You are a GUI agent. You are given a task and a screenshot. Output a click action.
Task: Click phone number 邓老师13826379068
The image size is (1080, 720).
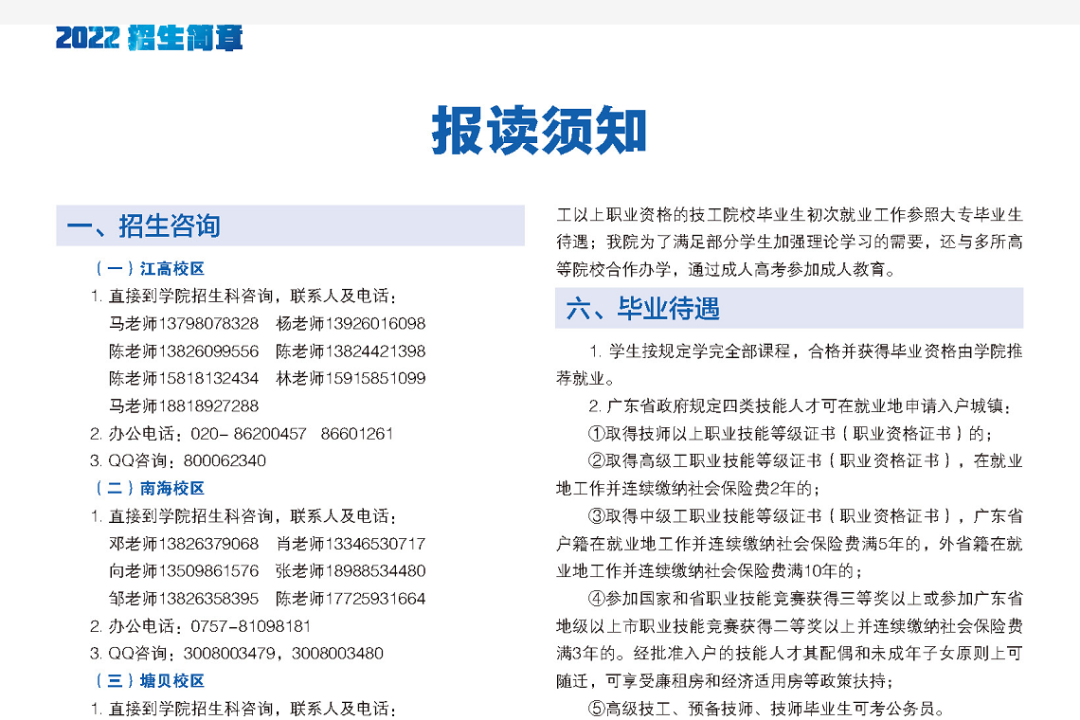coord(184,544)
